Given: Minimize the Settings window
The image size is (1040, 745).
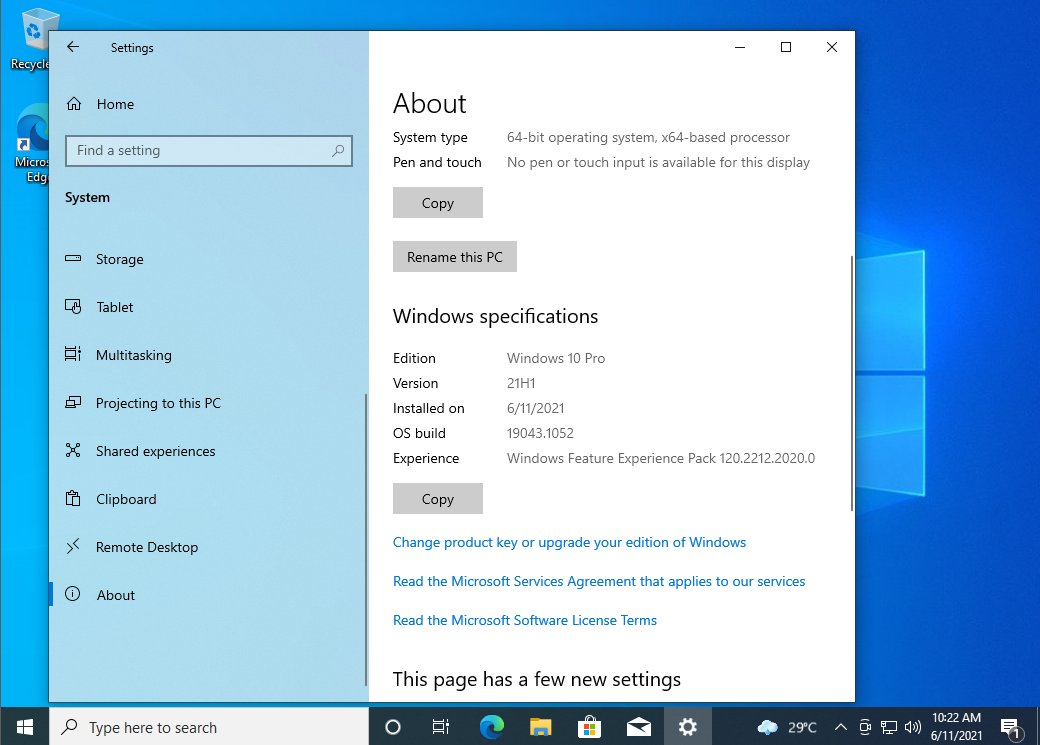Looking at the screenshot, I should (740, 47).
